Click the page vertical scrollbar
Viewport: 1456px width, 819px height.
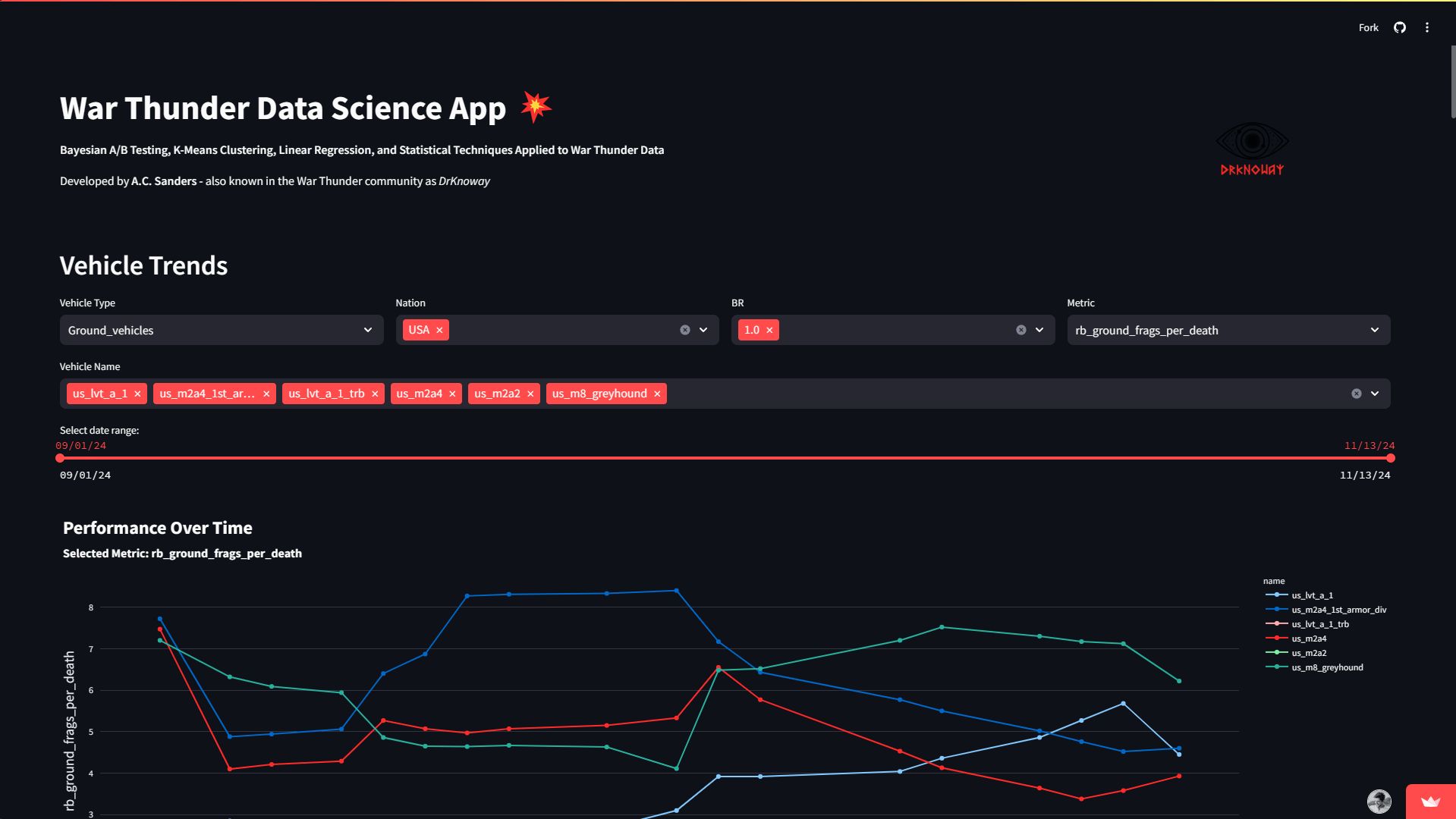pyautogui.click(x=1452, y=82)
